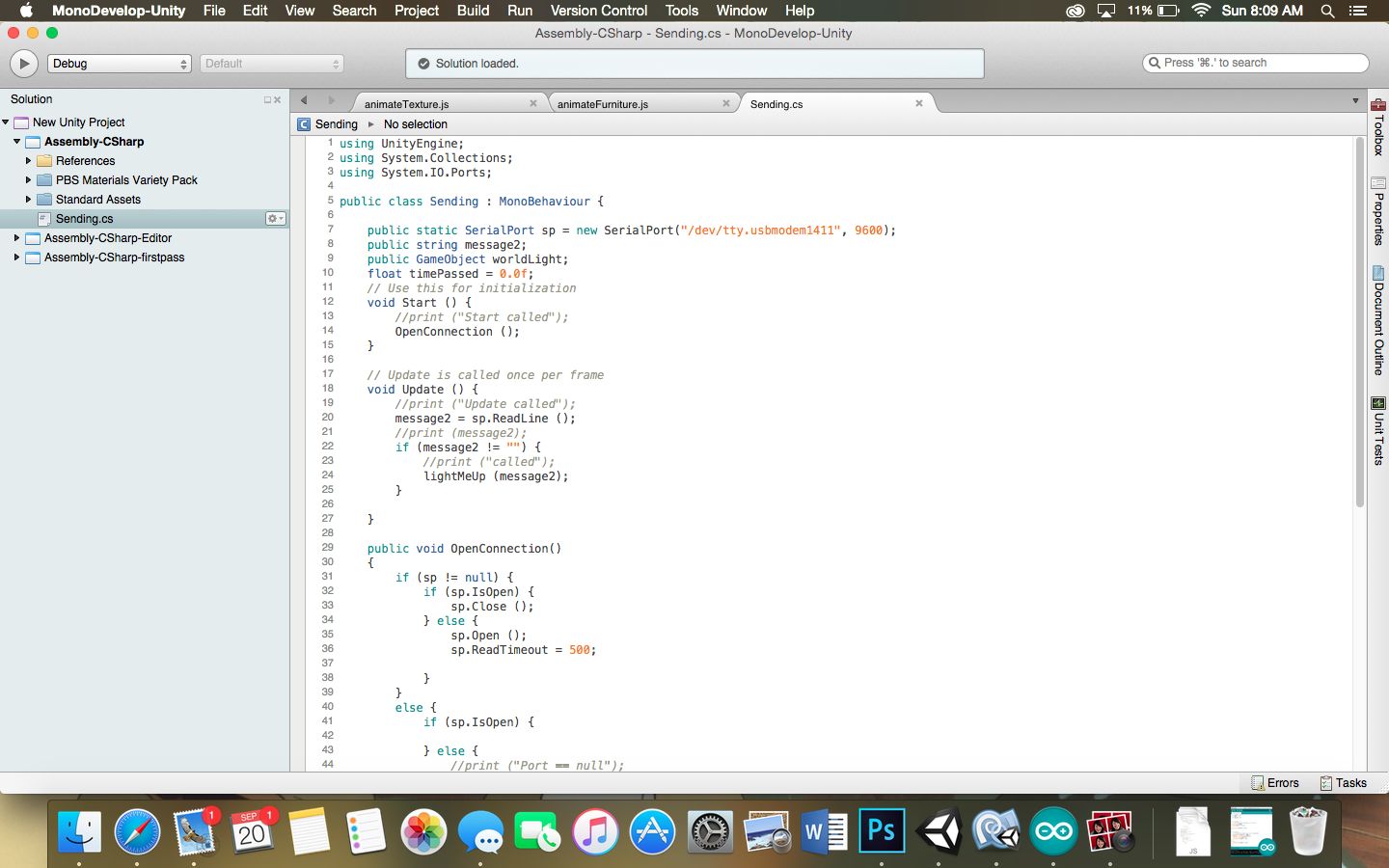The height and width of the screenshot is (868, 1389).
Task: Open the Tools menu
Action: coord(681,11)
